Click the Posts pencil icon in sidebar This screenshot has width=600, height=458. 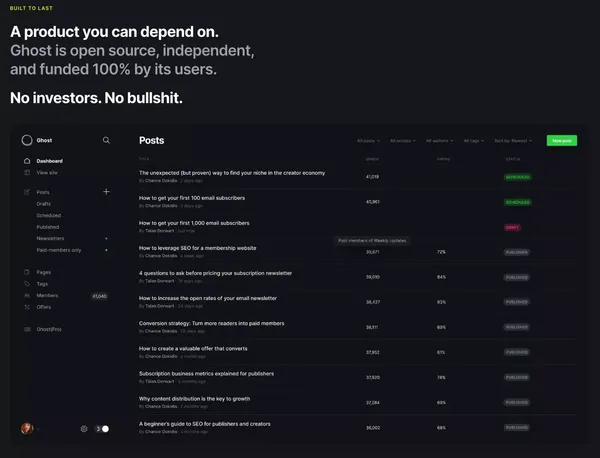(27, 192)
